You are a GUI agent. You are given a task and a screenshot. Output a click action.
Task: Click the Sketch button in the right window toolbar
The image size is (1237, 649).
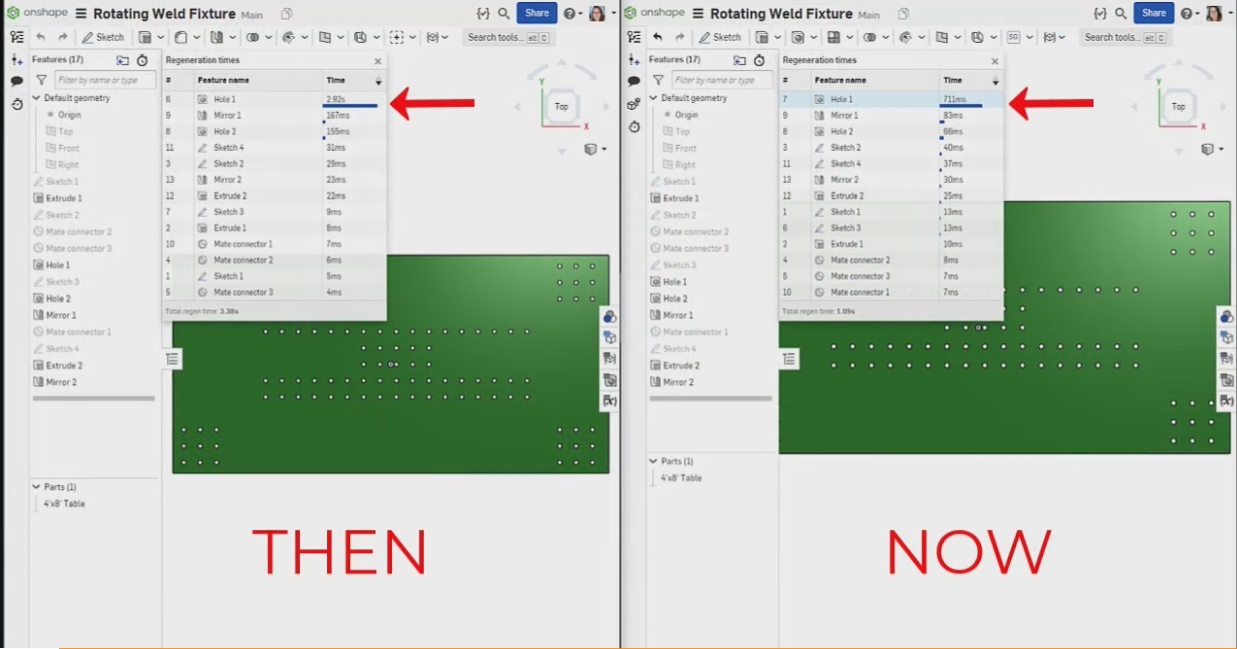coord(721,37)
